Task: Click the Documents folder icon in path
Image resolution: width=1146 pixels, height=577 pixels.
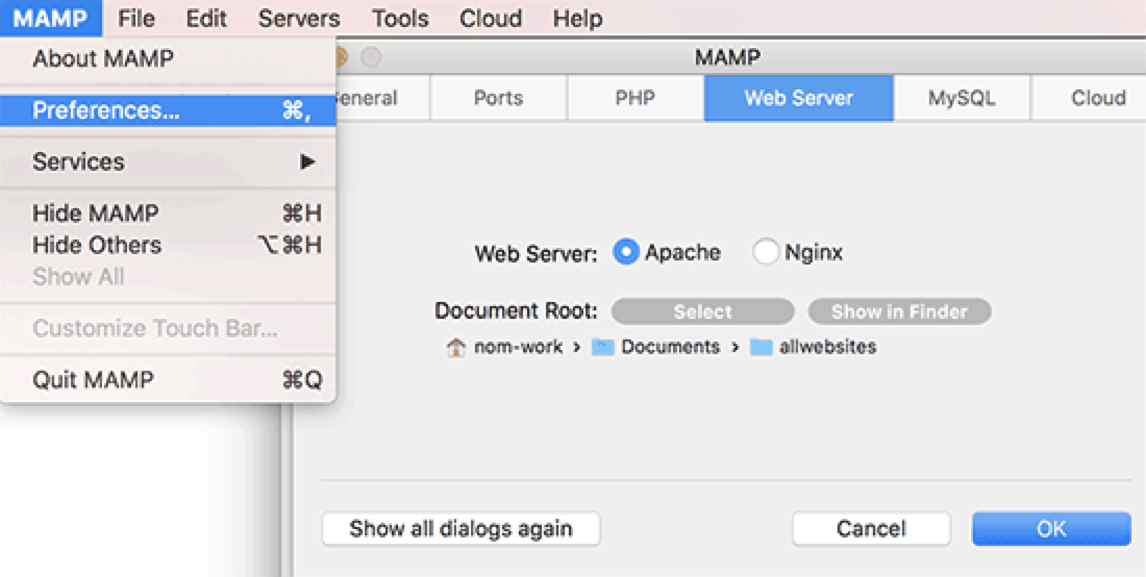Action: [x=602, y=347]
